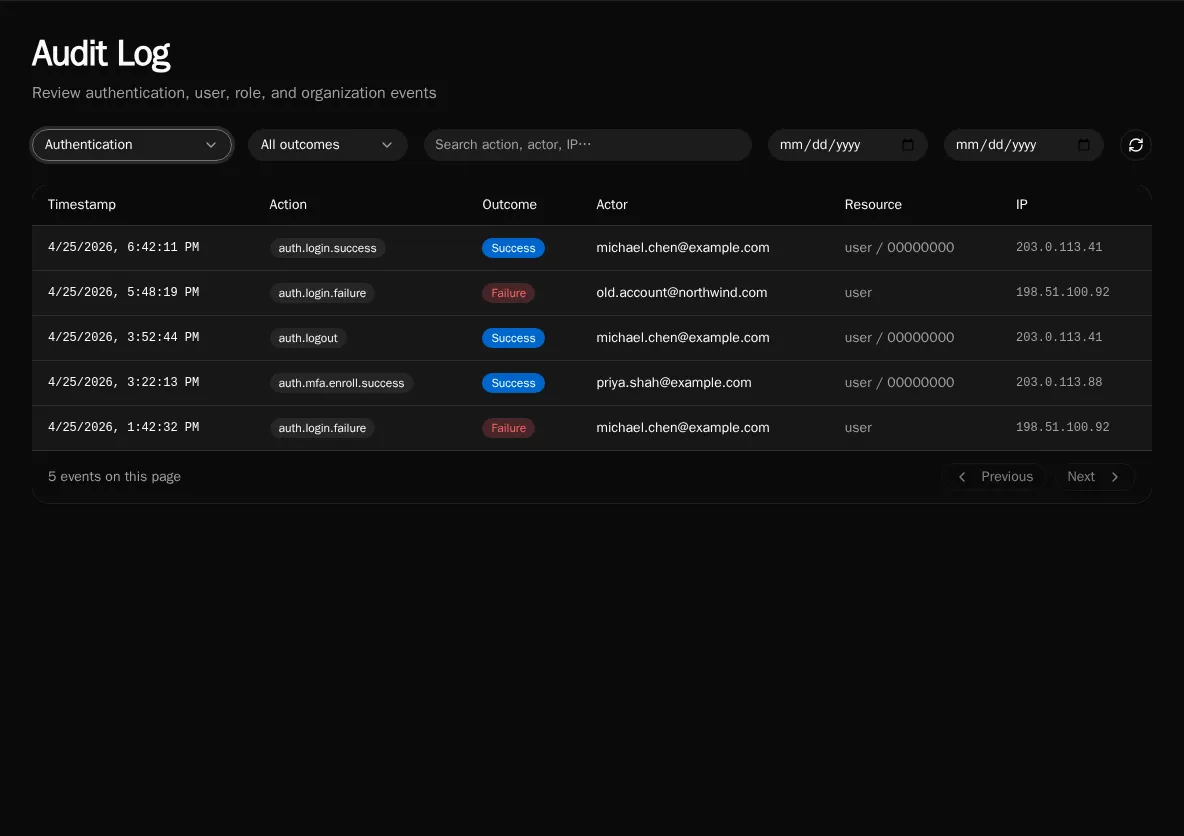Click the Actor column header
Image resolution: width=1184 pixels, height=836 pixels.
pos(612,205)
